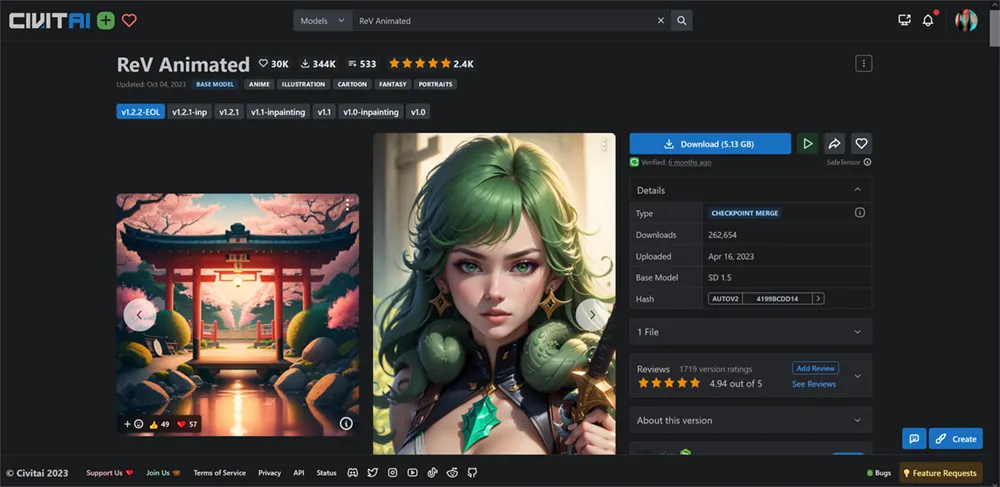Click the green play generate button
1000x487 pixels.
807,143
